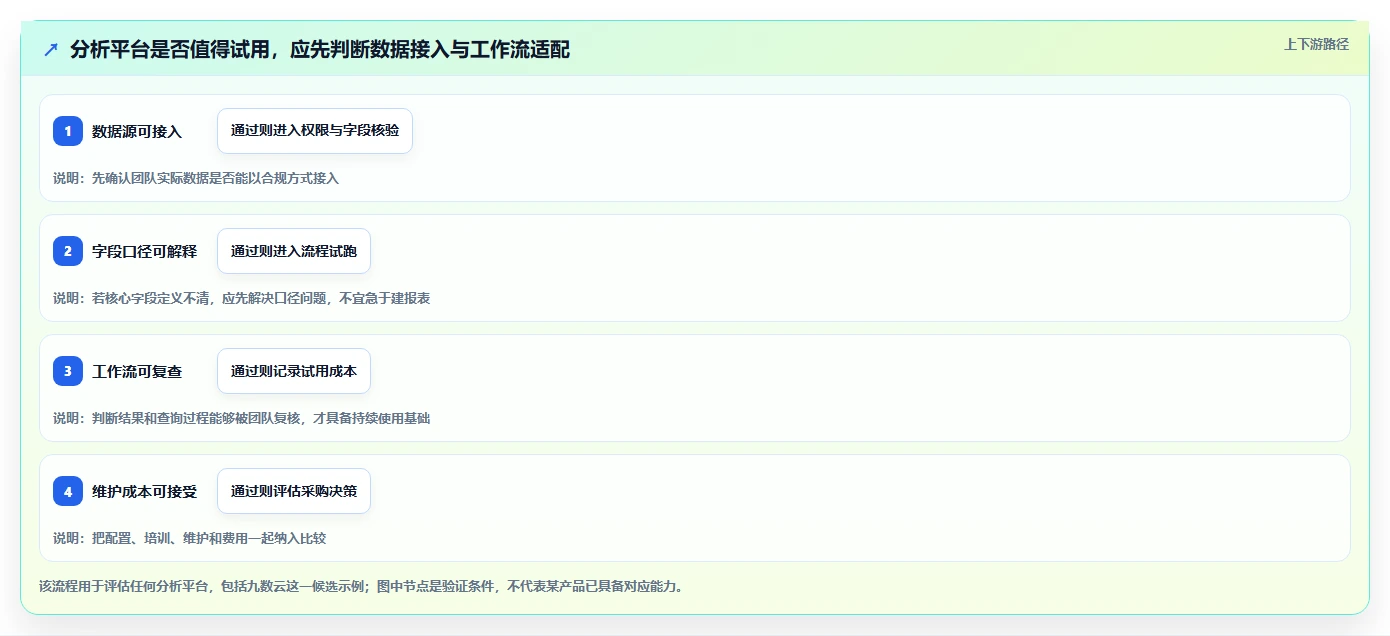The image size is (1390, 636).
Task: Click the step 4 number badge
Action: point(68,491)
